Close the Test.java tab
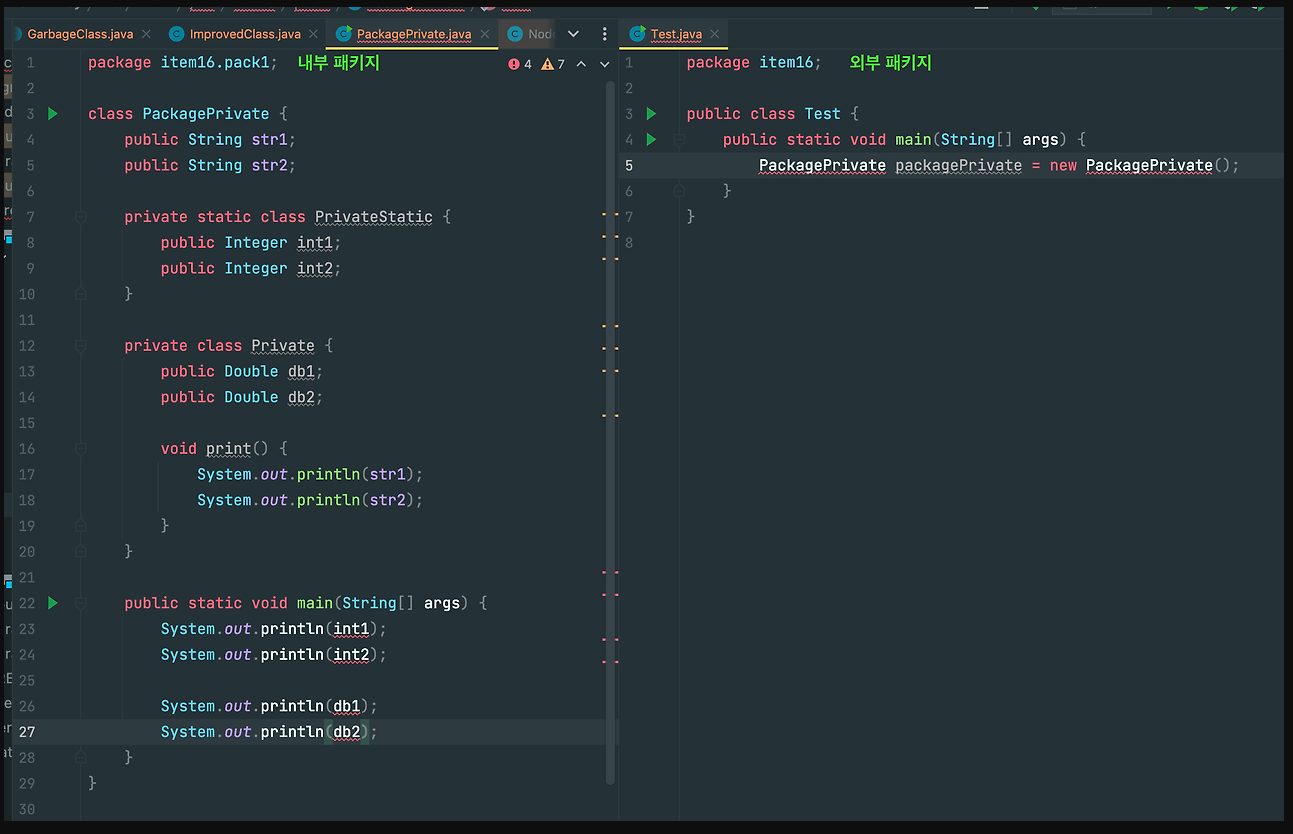The width and height of the screenshot is (1293, 834). pyautogui.click(x=714, y=33)
